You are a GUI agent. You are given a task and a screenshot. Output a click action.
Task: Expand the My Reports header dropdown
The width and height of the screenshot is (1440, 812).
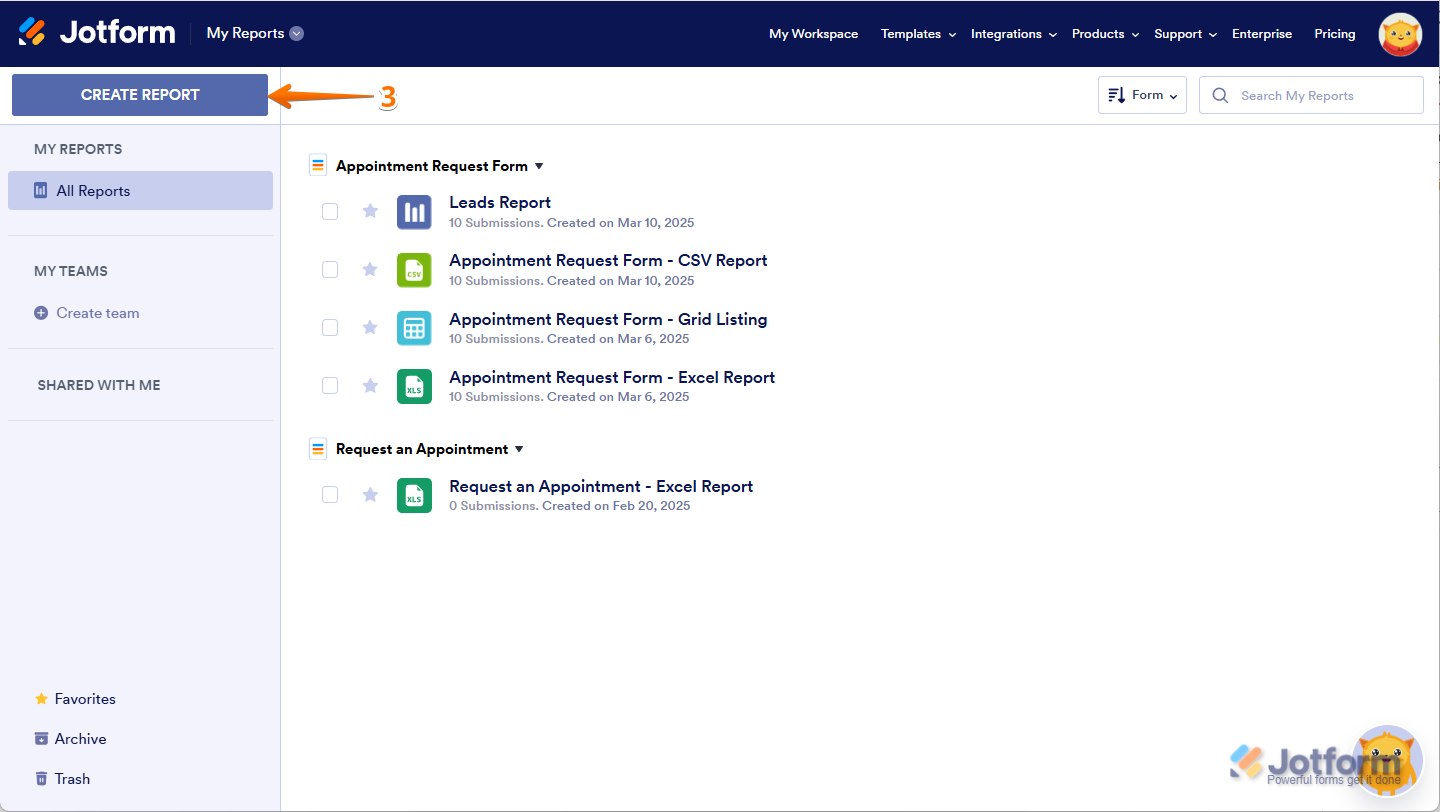click(296, 33)
